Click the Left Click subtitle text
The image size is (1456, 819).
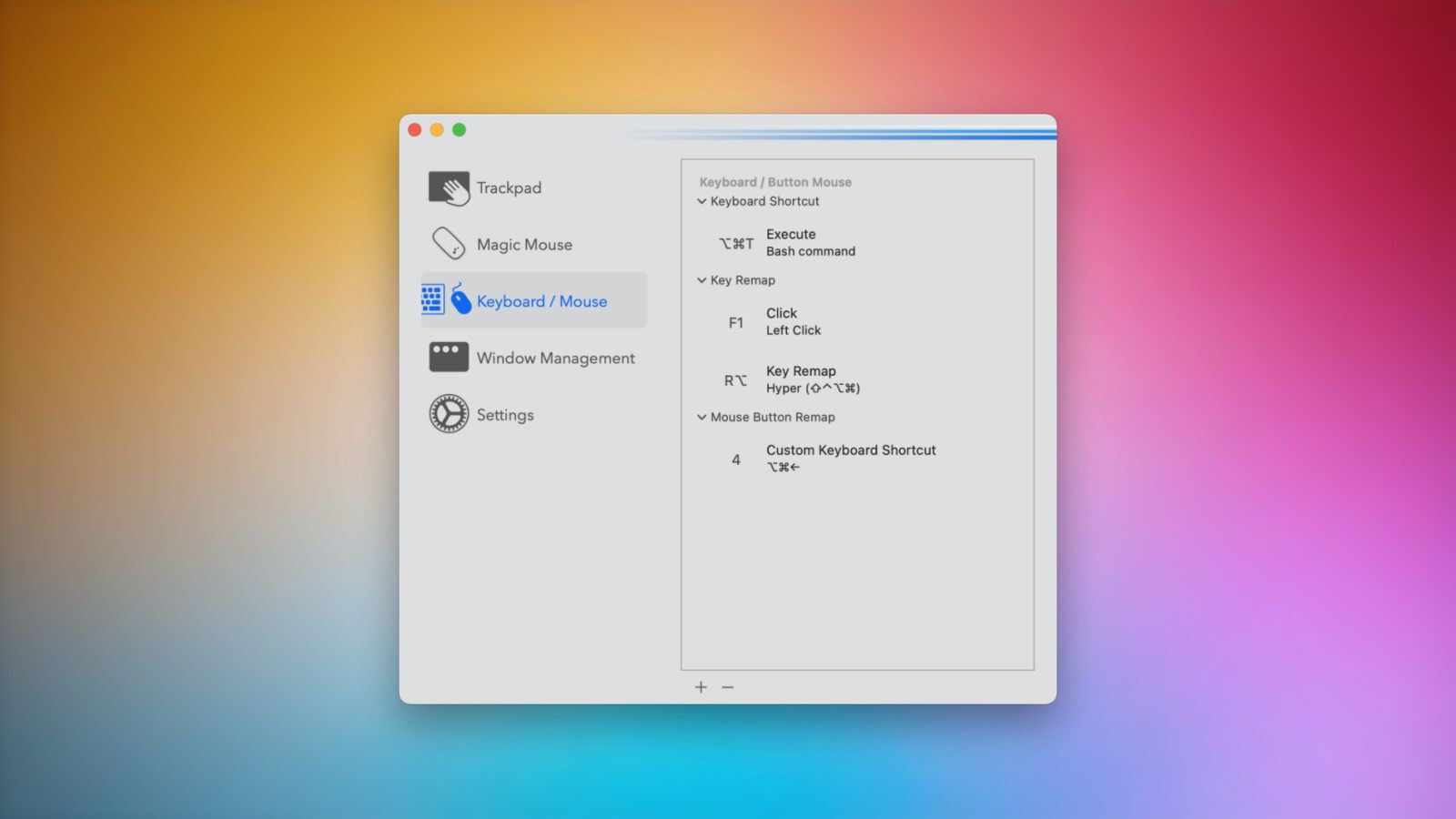794,330
